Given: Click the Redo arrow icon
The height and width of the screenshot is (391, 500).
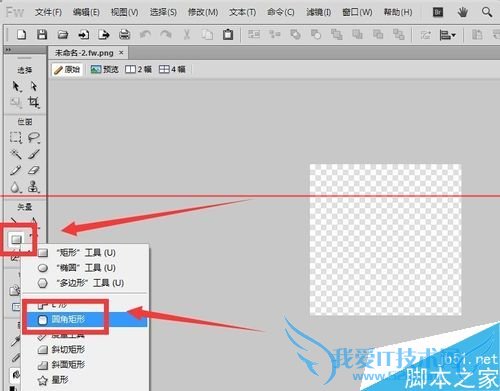Looking at the screenshot, I should click(x=166, y=34).
